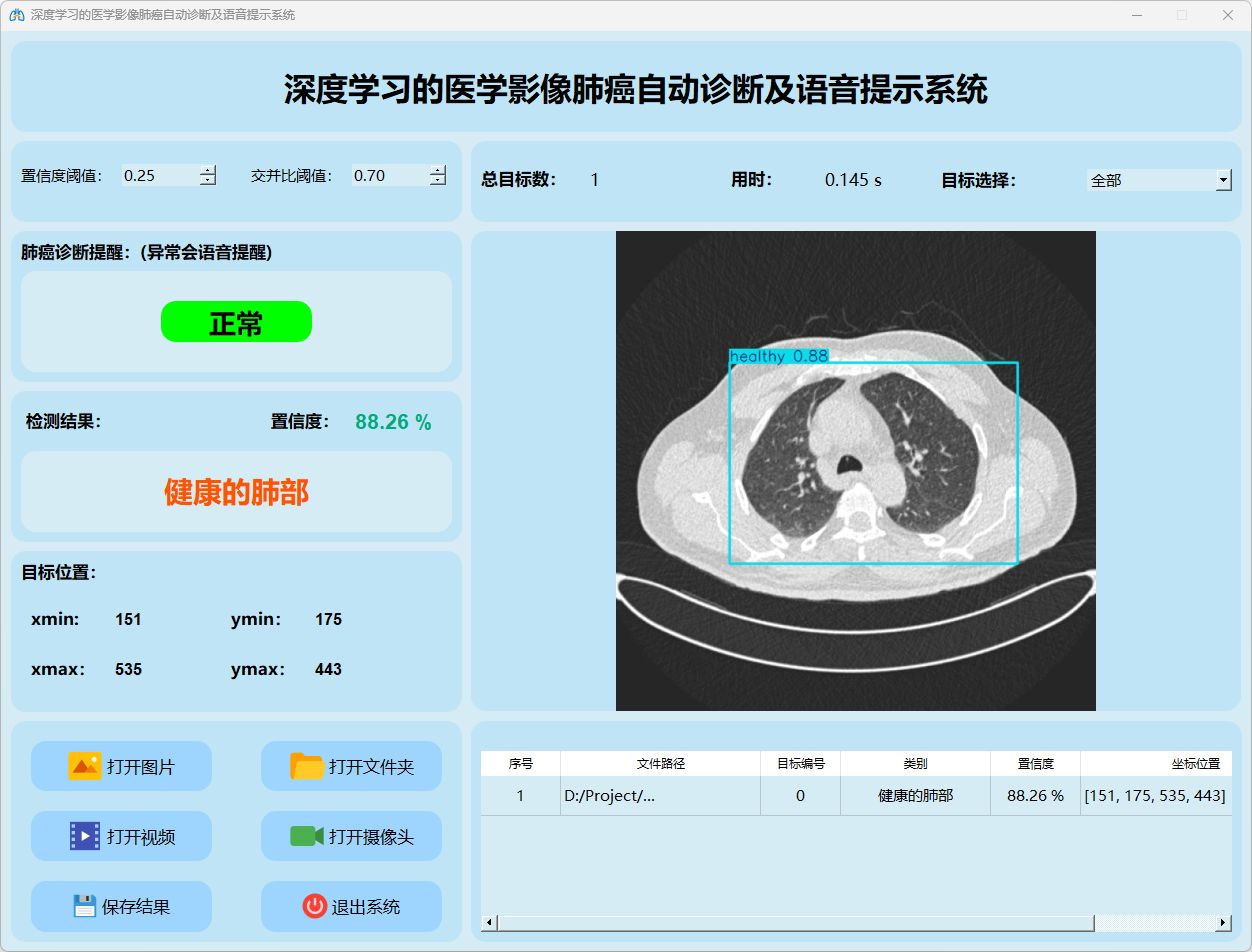The height and width of the screenshot is (952, 1252).
Task: Increase the confidence threshold with up arrow
Action: [208, 170]
